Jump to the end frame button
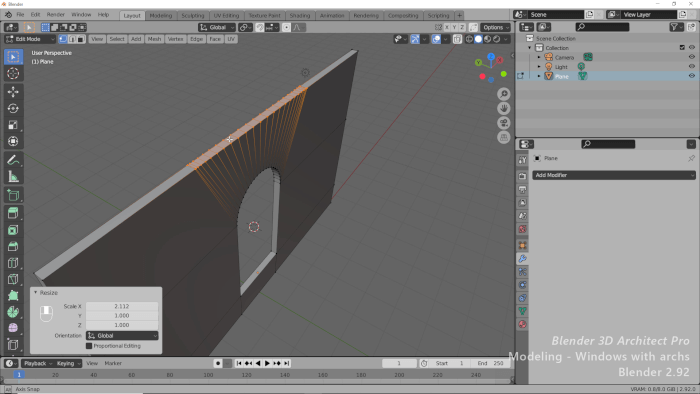Screen dimensions: 700x394 tap(287, 363)
